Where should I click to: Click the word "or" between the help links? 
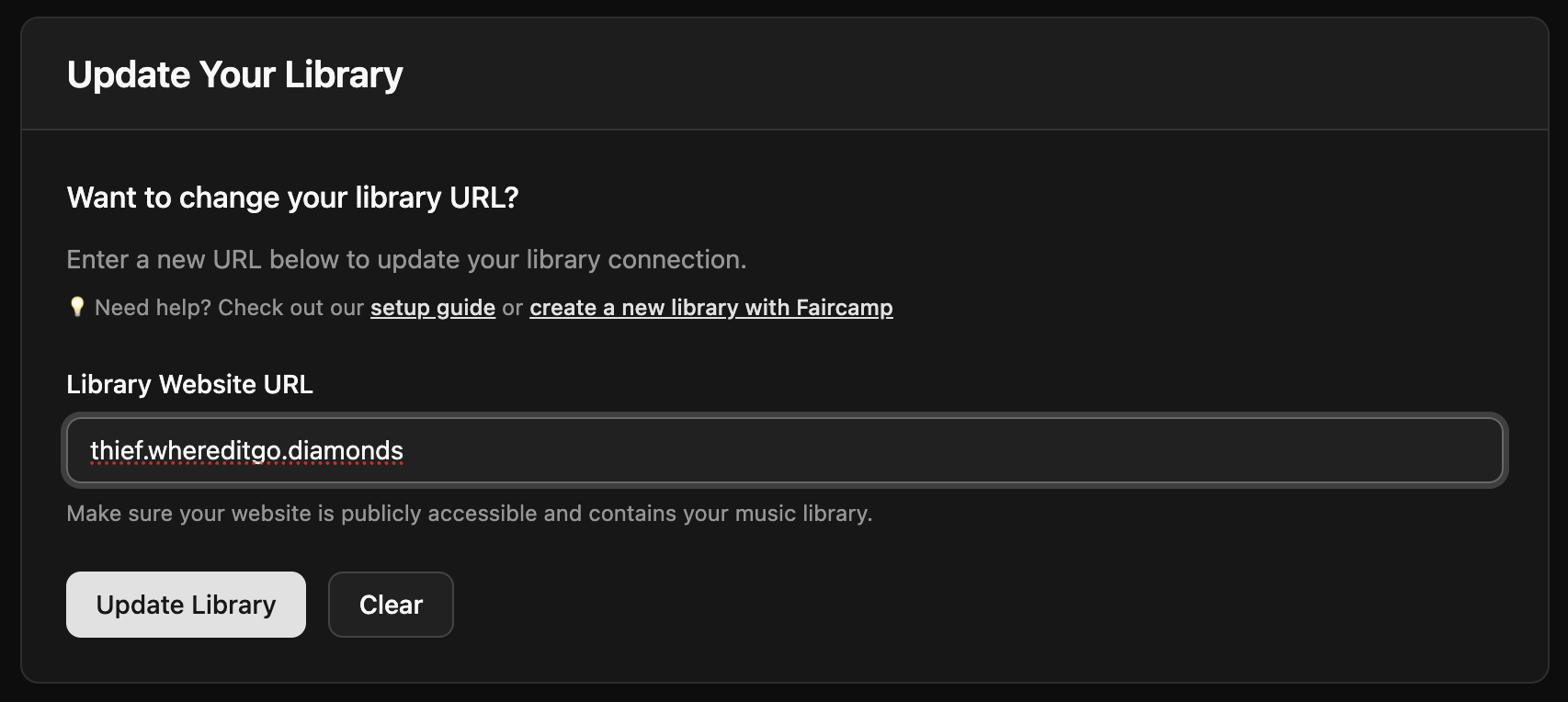pos(513,308)
